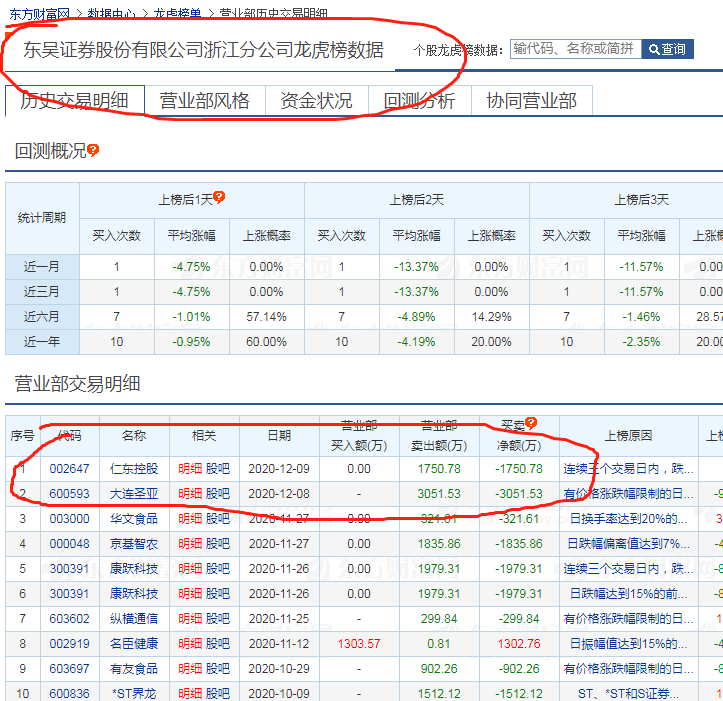Screen dimensions: 723x701
Task: Open the 名臣健康 stock name link
Action: click(x=134, y=643)
